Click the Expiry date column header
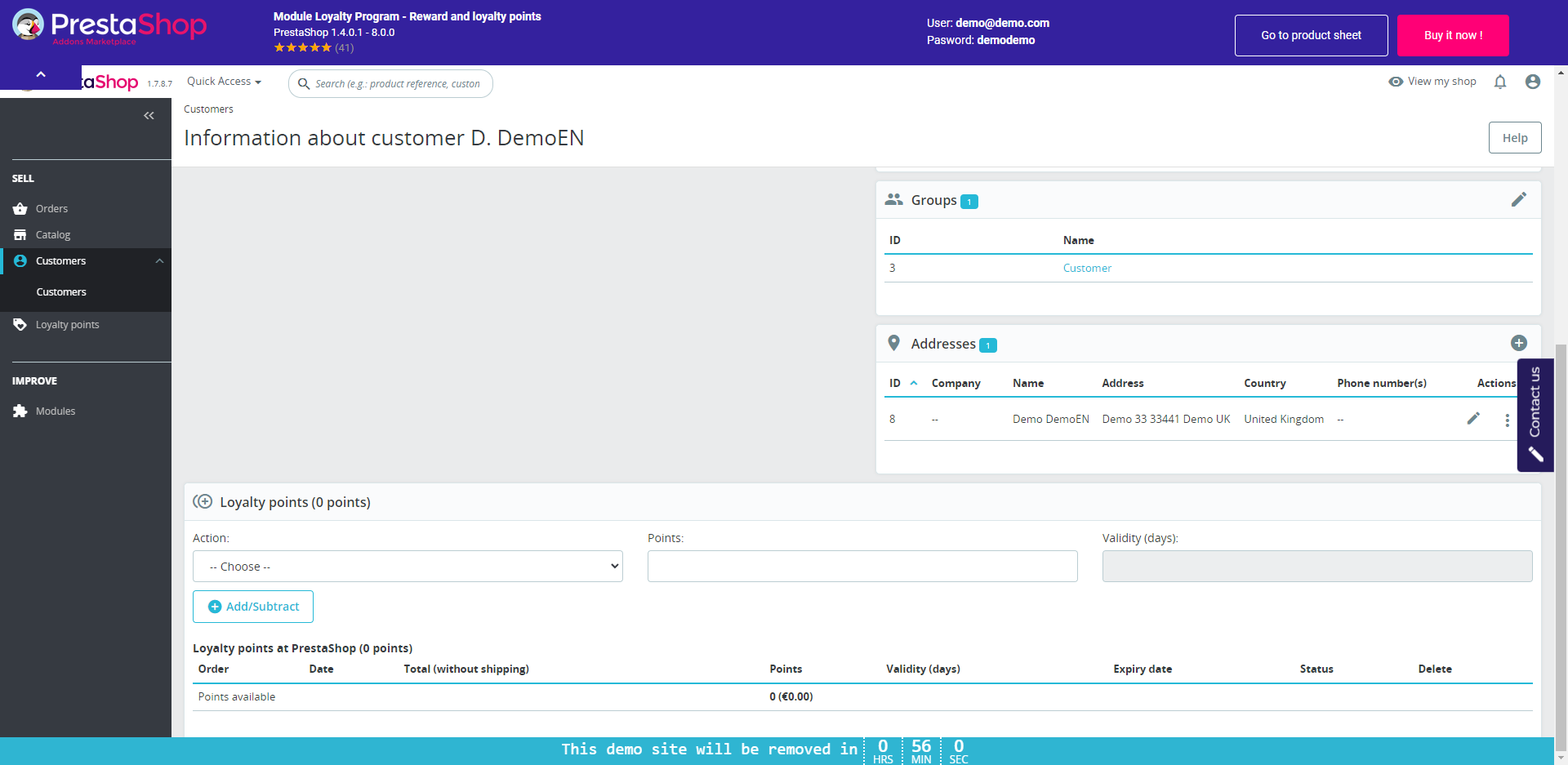This screenshot has height=765, width=1568. 1143,669
